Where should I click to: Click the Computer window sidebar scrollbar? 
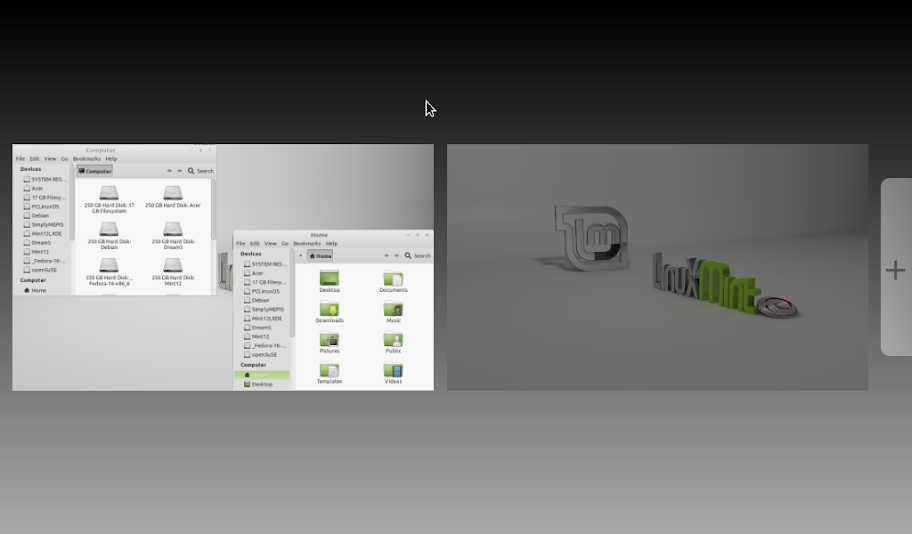(x=72, y=201)
